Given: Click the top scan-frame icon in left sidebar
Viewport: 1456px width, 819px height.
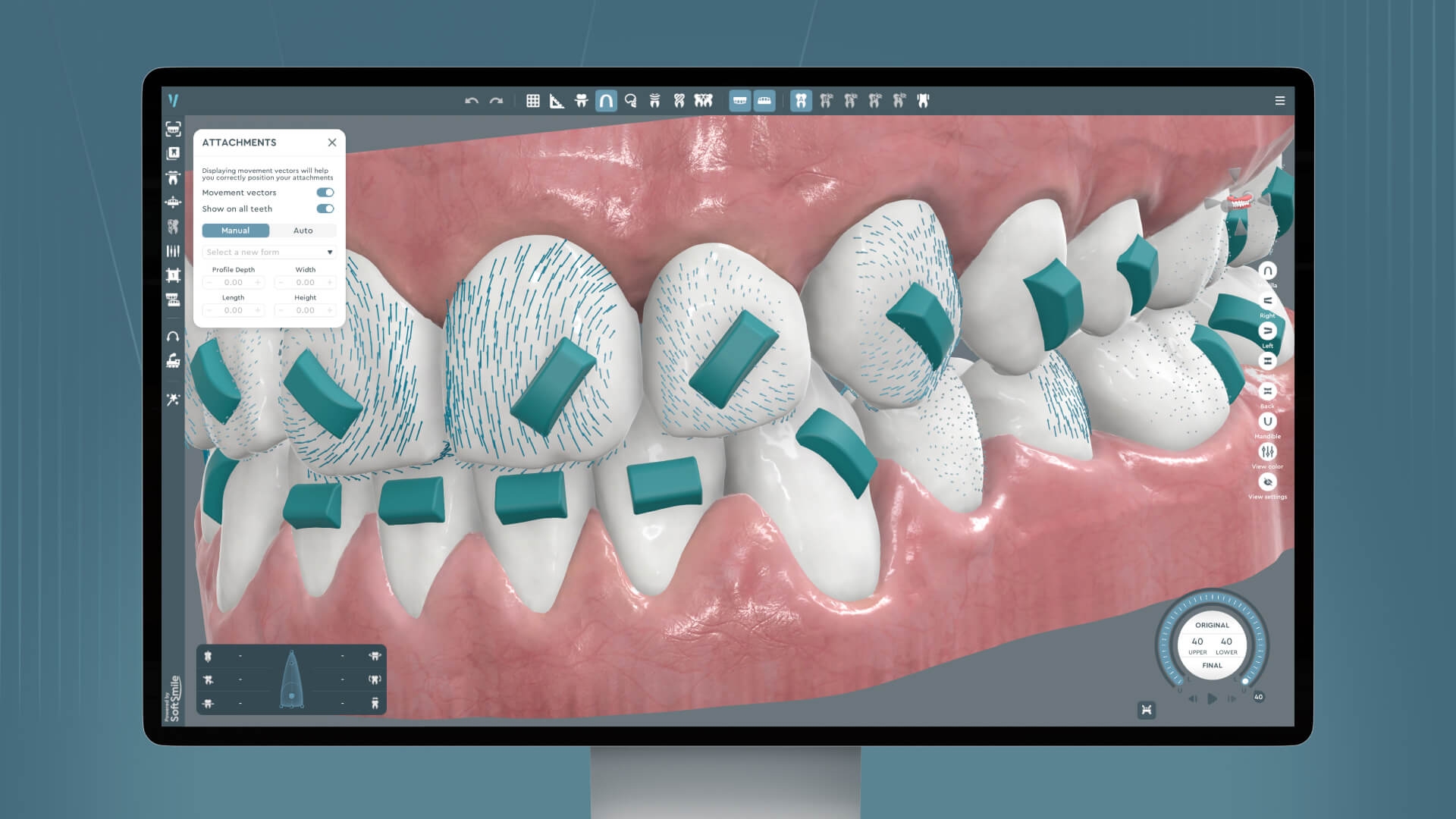Looking at the screenshot, I should coord(173,129).
